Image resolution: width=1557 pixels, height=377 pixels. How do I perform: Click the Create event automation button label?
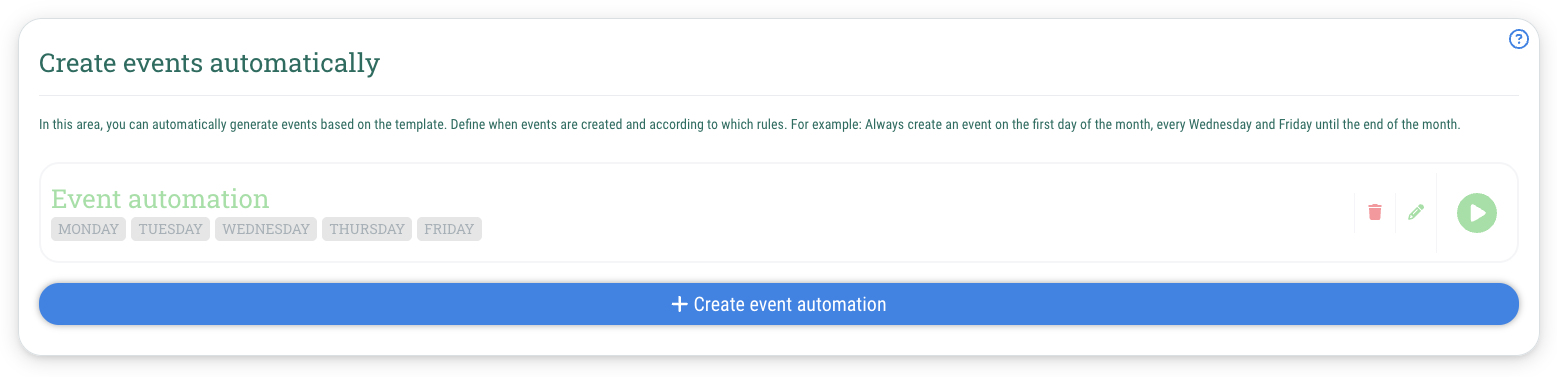(790, 304)
